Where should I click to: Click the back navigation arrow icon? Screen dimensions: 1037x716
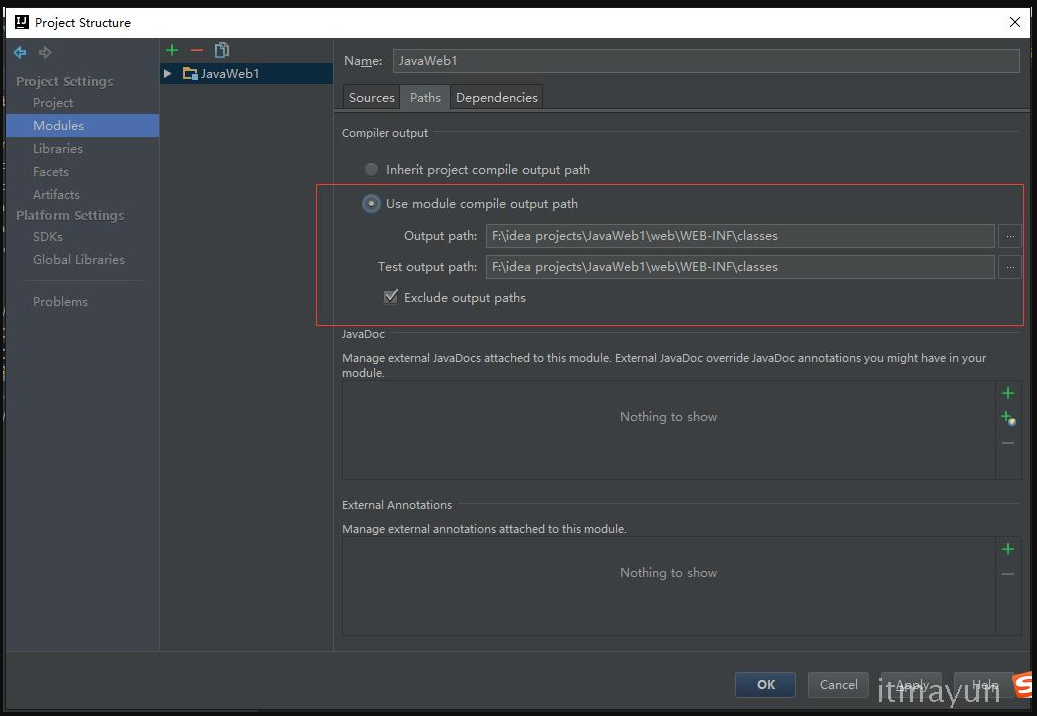20,52
